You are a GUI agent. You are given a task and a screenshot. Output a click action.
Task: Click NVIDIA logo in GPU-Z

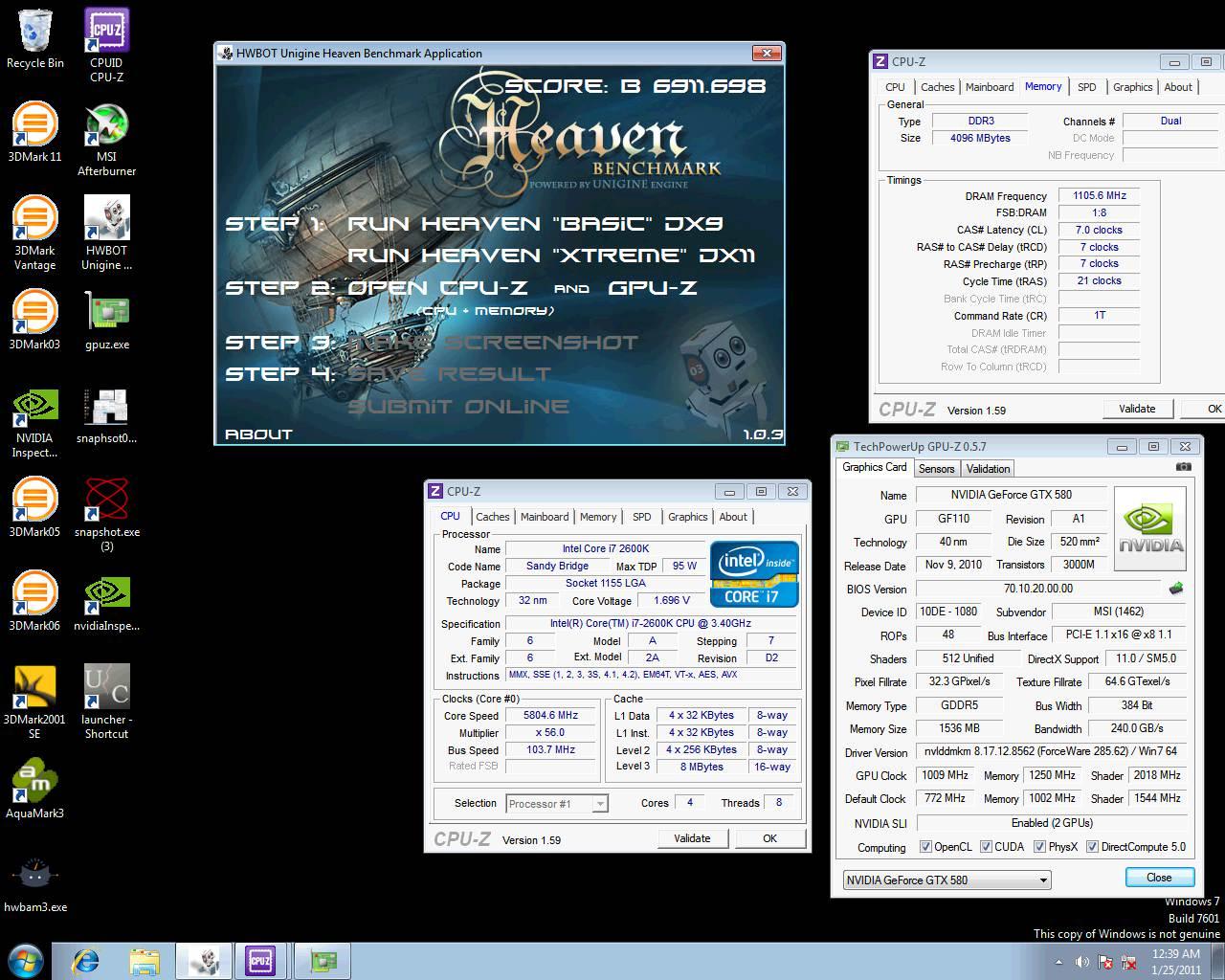coord(1151,529)
